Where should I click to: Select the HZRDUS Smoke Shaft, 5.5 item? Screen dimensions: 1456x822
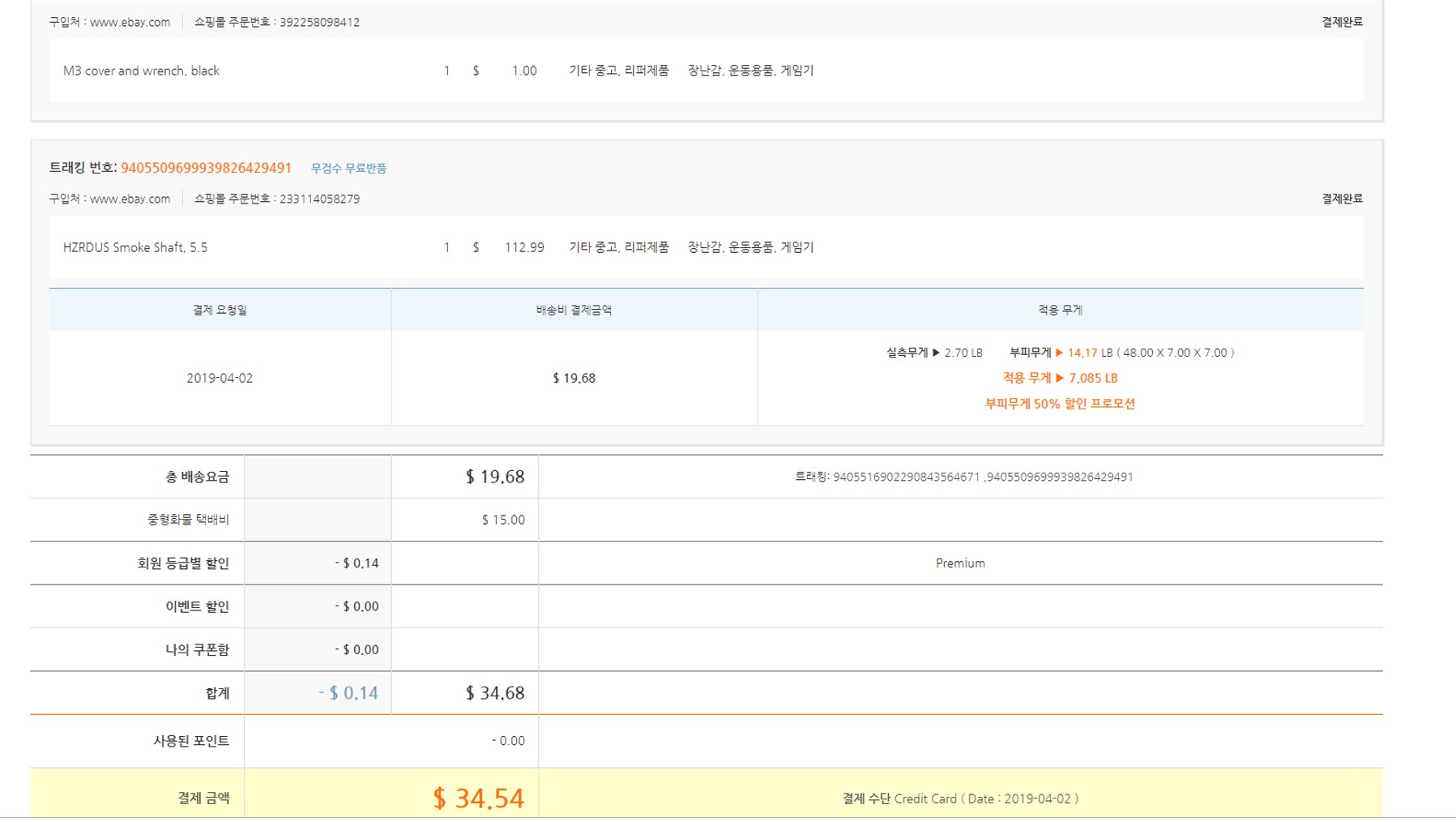[135, 247]
